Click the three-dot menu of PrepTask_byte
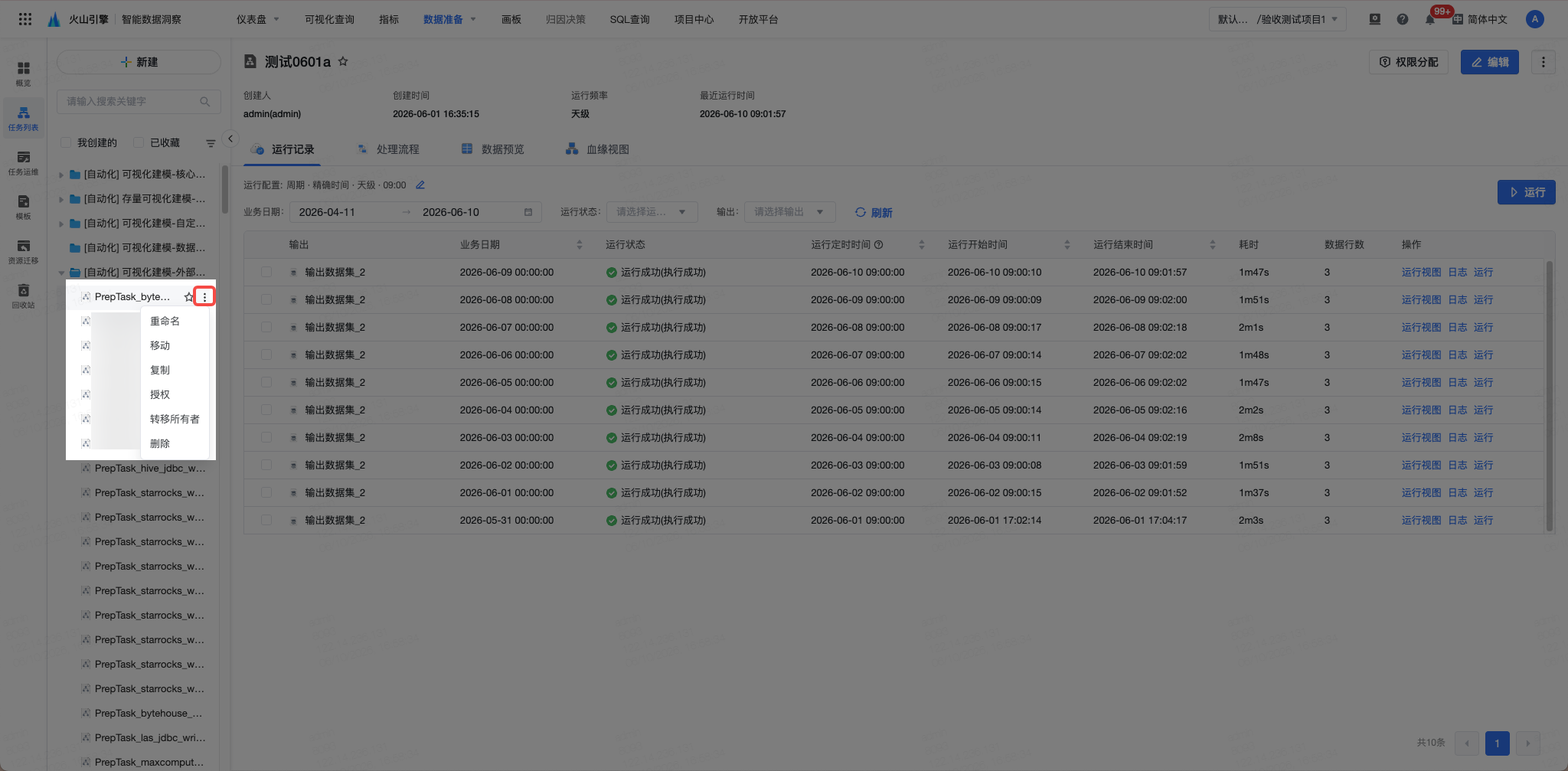Viewport: 1568px width, 771px height. click(204, 297)
